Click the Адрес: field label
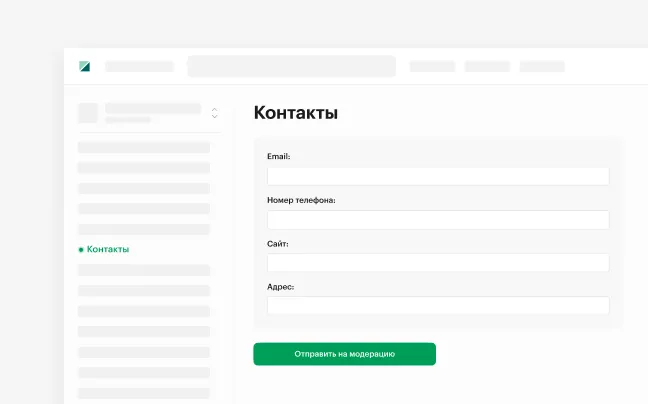Image resolution: width=648 pixels, height=404 pixels. [281, 287]
